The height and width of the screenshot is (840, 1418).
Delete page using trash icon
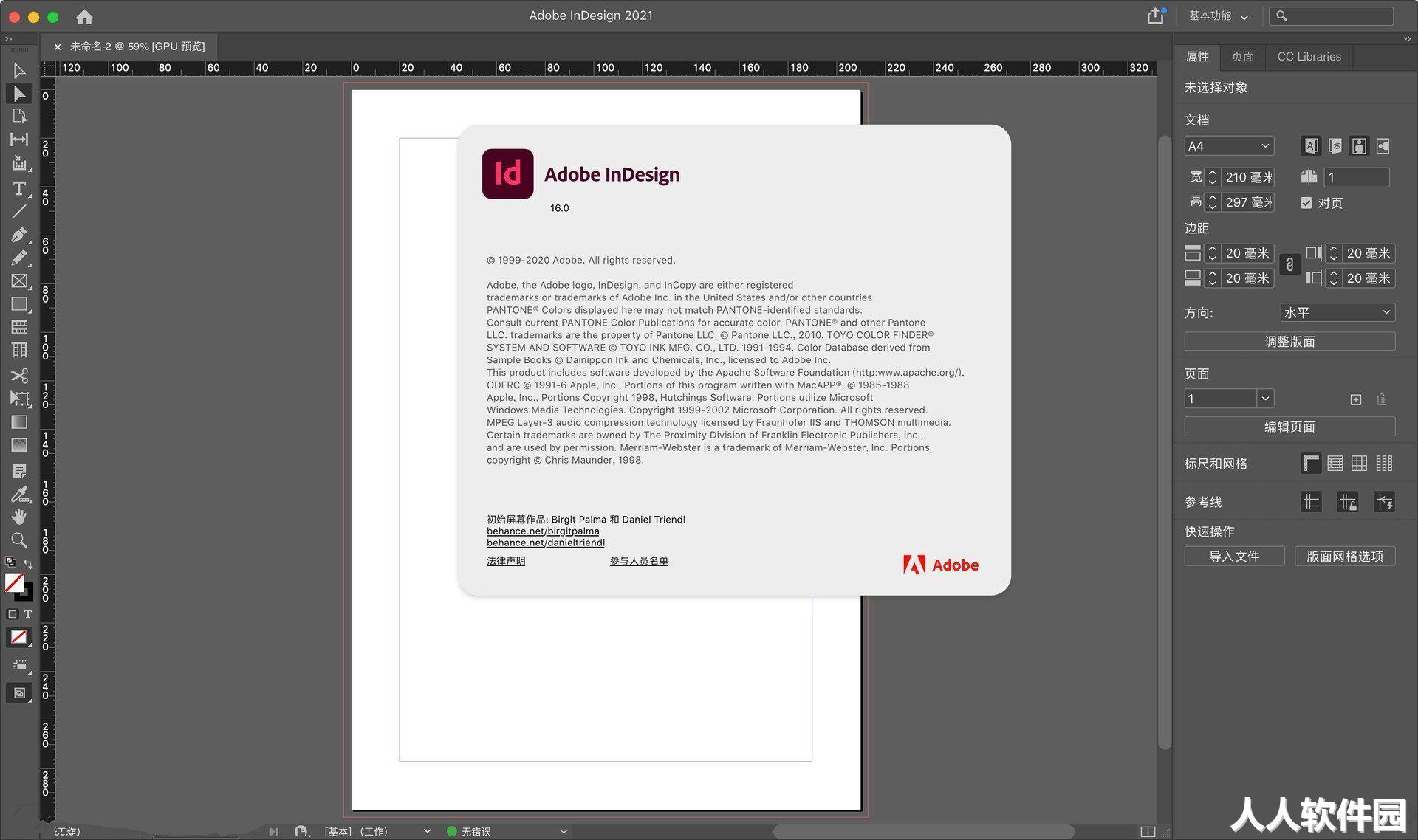pyautogui.click(x=1382, y=399)
